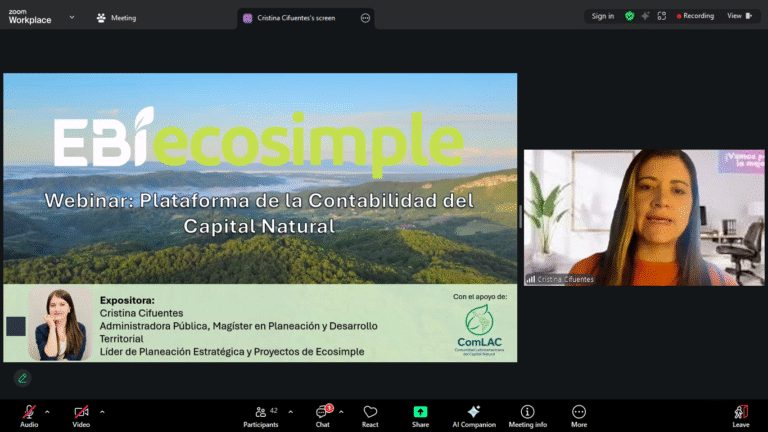Image resolution: width=768 pixels, height=432 pixels.
Task: Expand video options caret next to Video
Action: point(101,411)
